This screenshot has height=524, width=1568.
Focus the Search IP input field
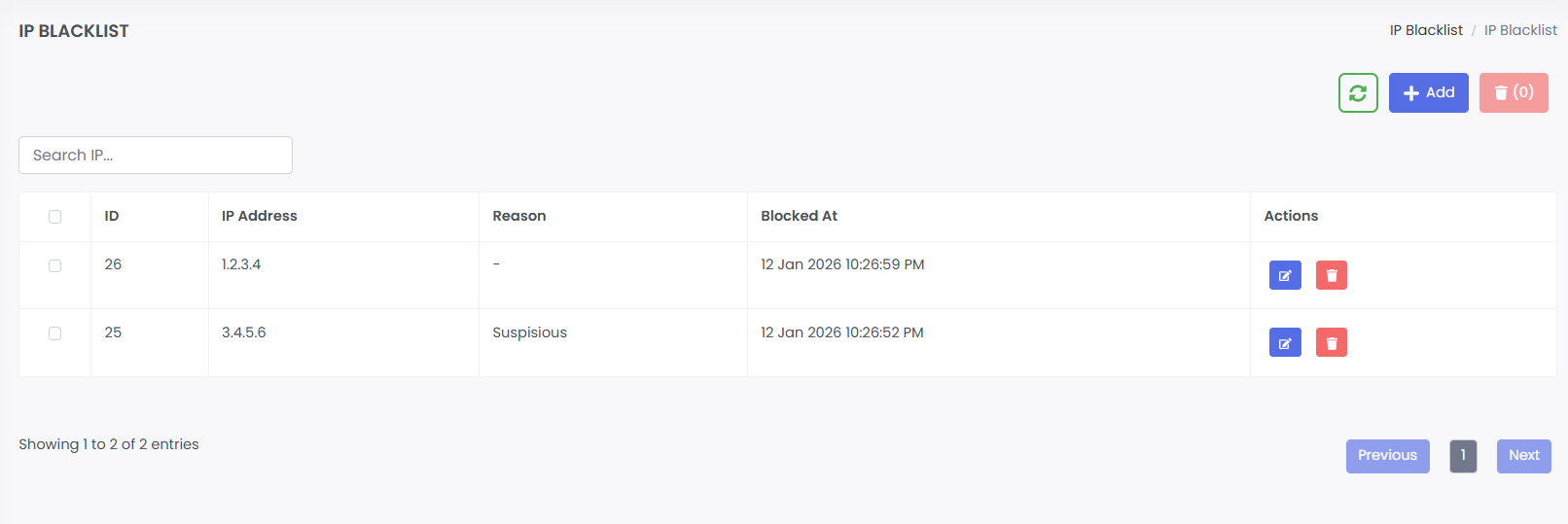(156, 156)
